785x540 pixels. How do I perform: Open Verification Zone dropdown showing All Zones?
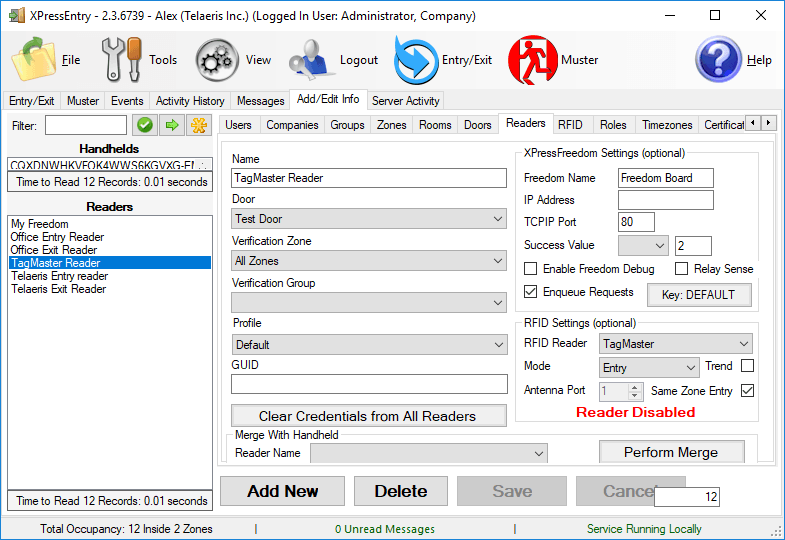pyautogui.click(x=369, y=261)
